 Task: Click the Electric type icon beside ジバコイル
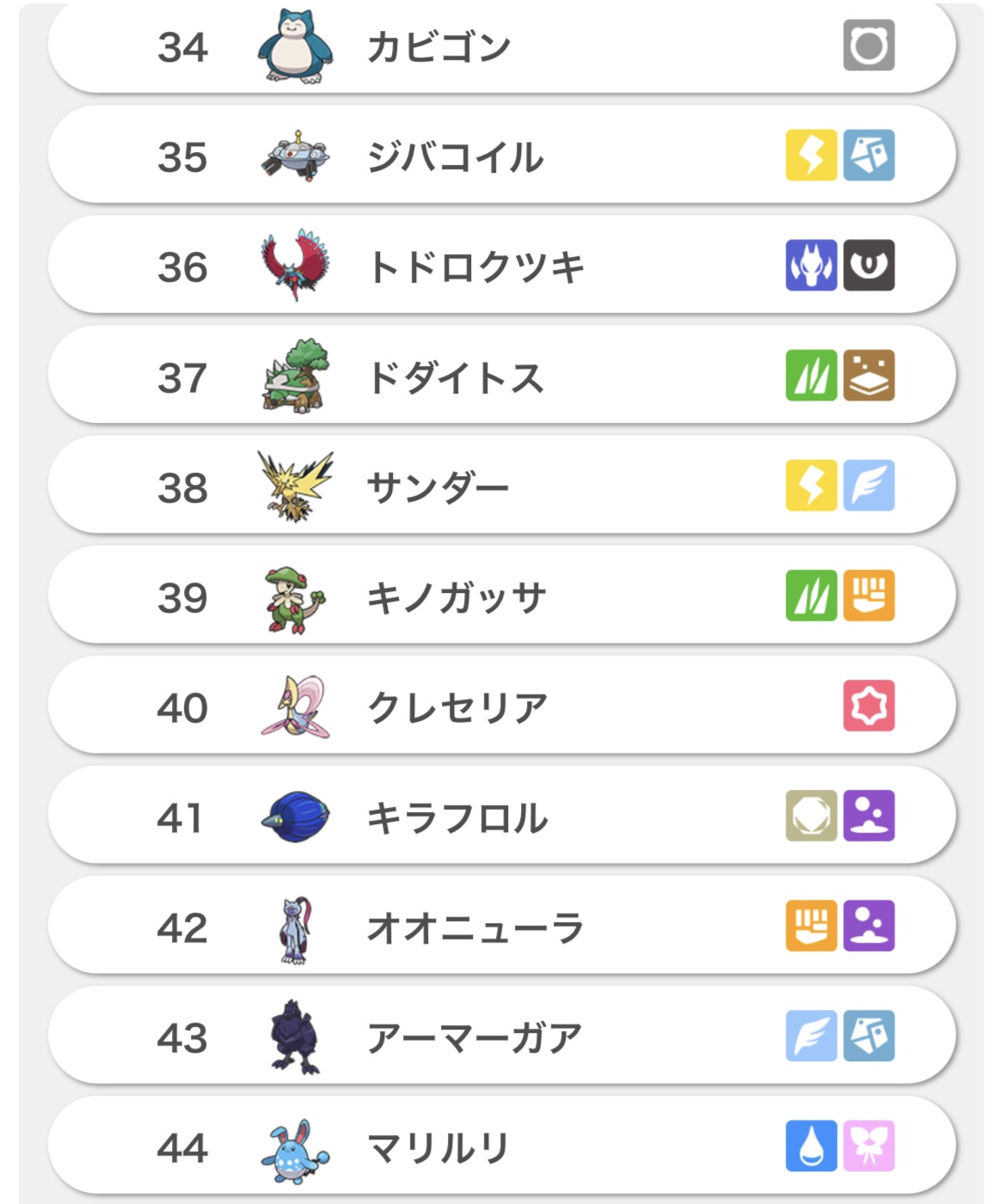[811, 156]
